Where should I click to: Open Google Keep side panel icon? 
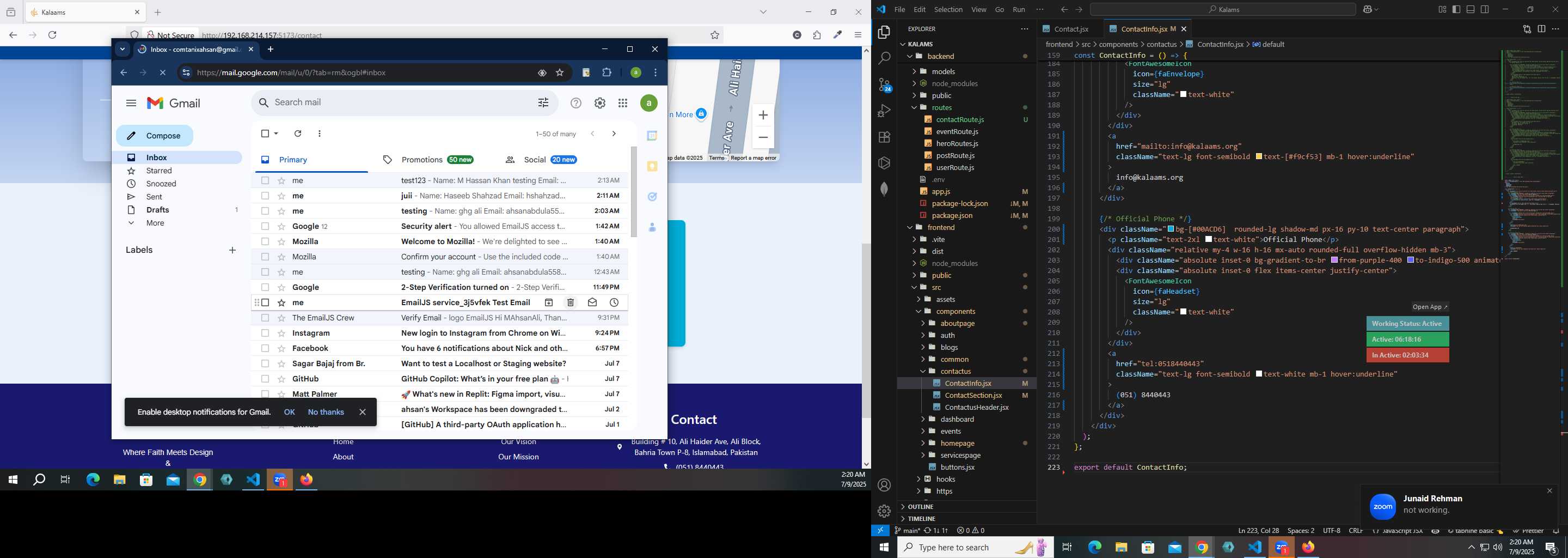coord(653,166)
